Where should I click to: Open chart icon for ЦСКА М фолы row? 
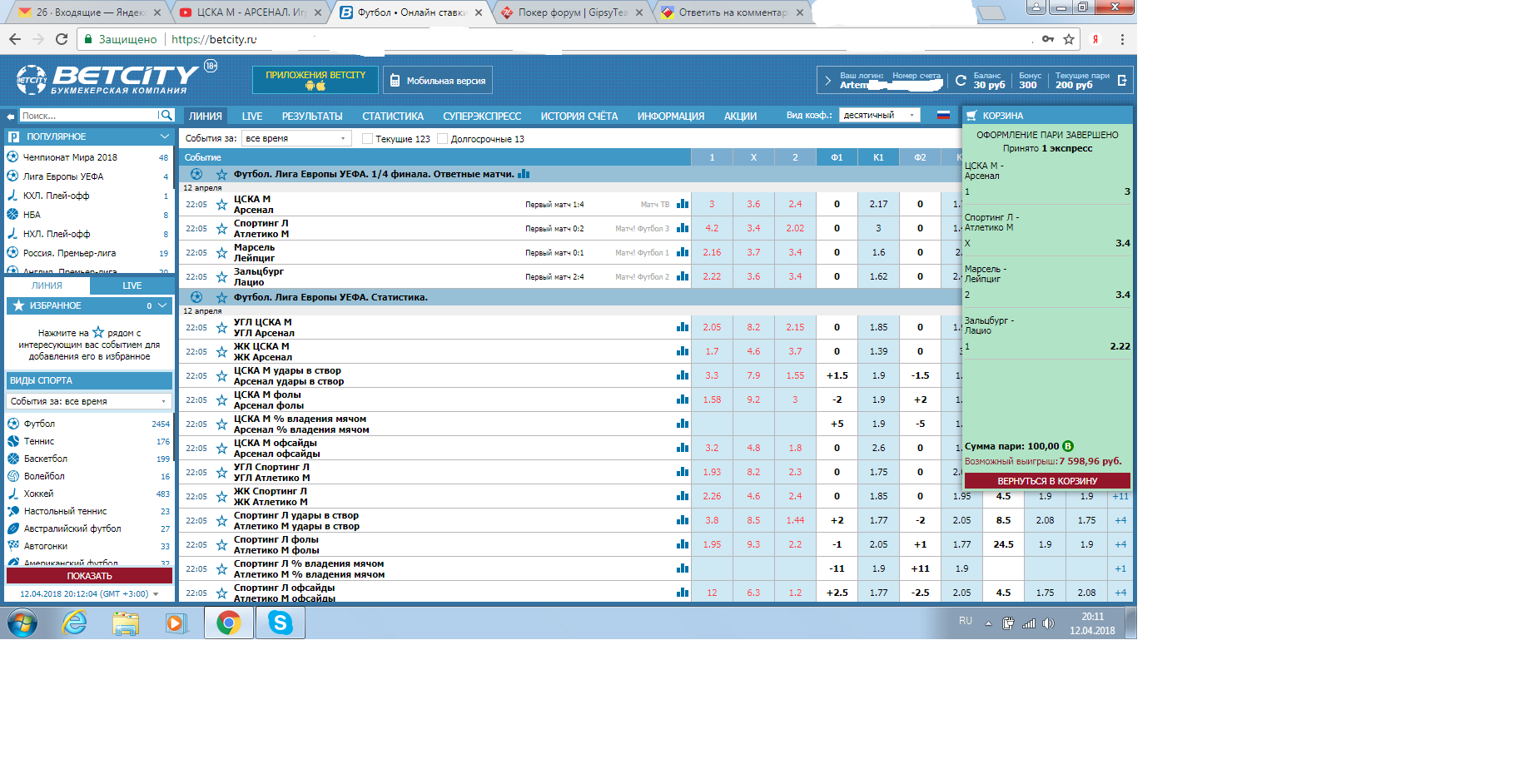click(x=683, y=399)
